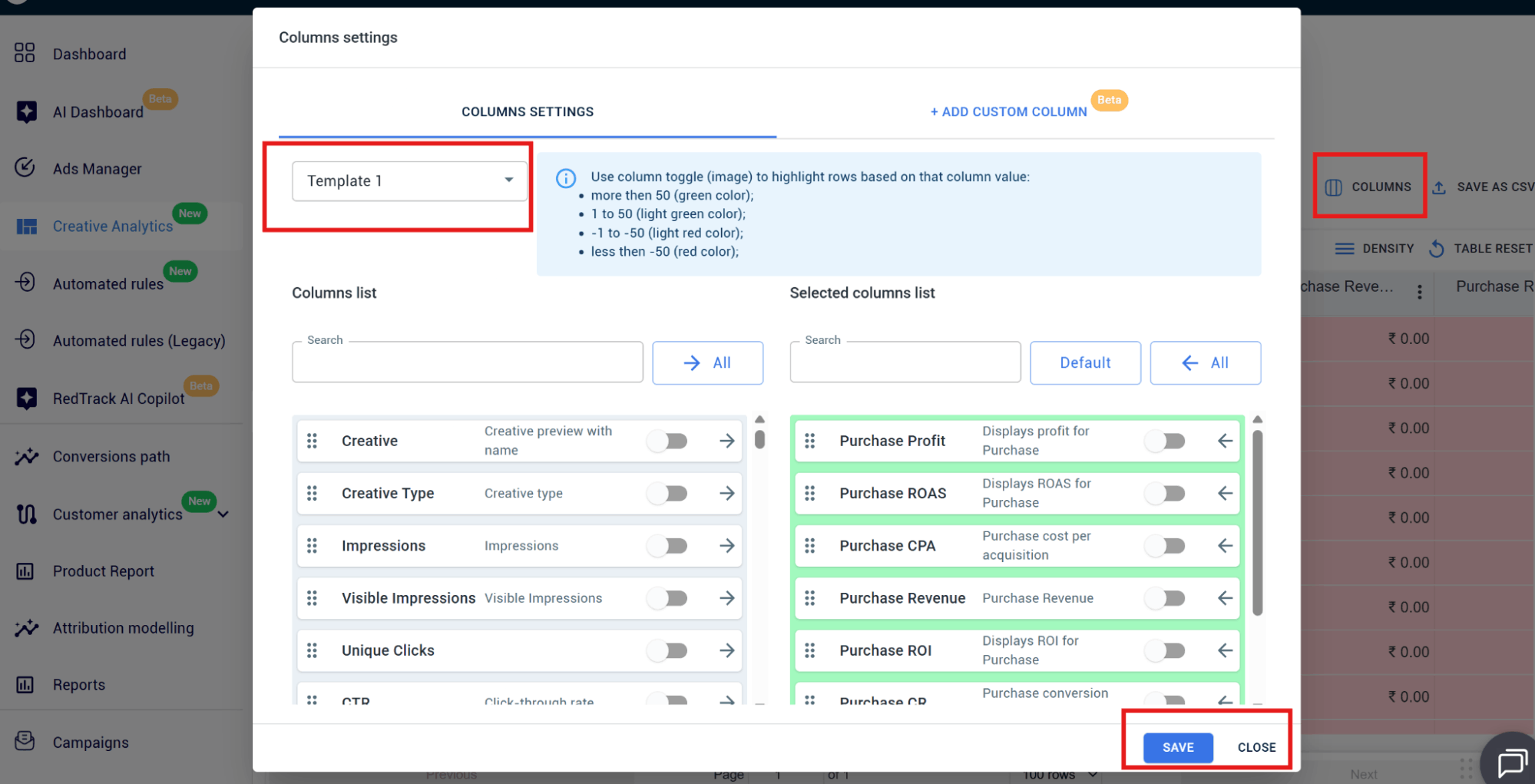The image size is (1535, 784).
Task: Expand Customer analytics submenu chevron
Action: (223, 514)
